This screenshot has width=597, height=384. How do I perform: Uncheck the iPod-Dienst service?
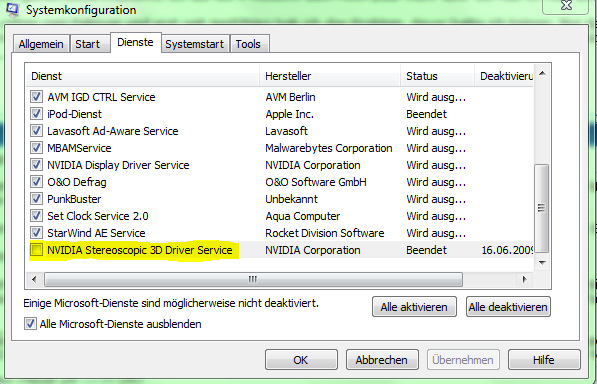[36, 114]
